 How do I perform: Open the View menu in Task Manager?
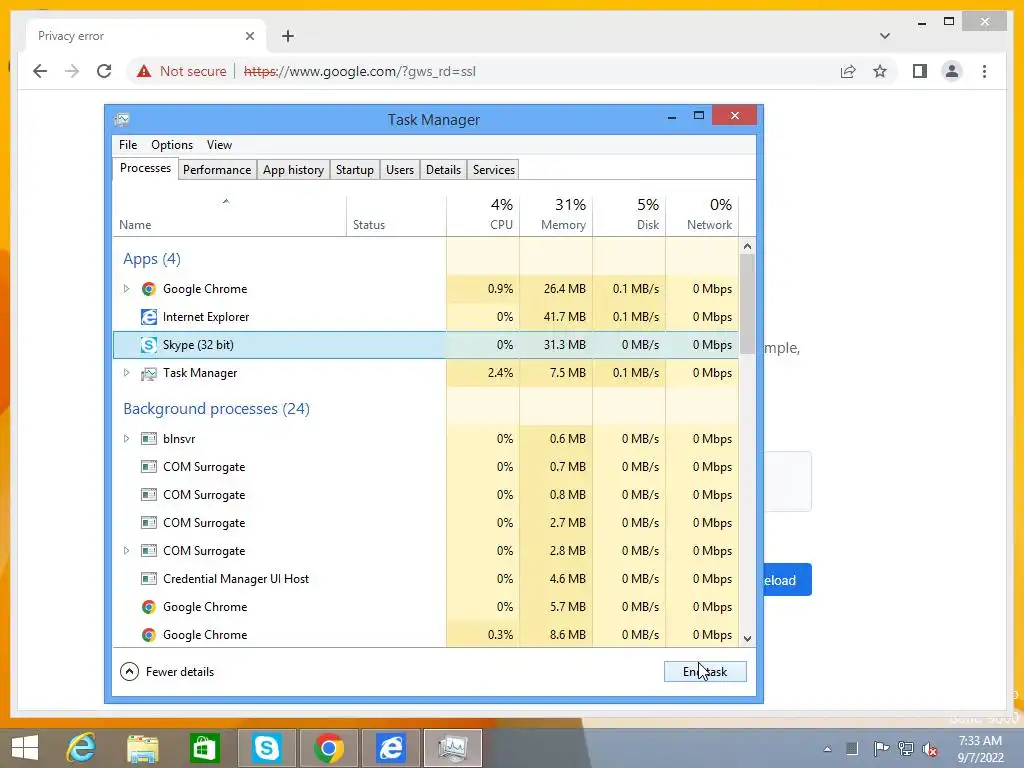(219, 145)
